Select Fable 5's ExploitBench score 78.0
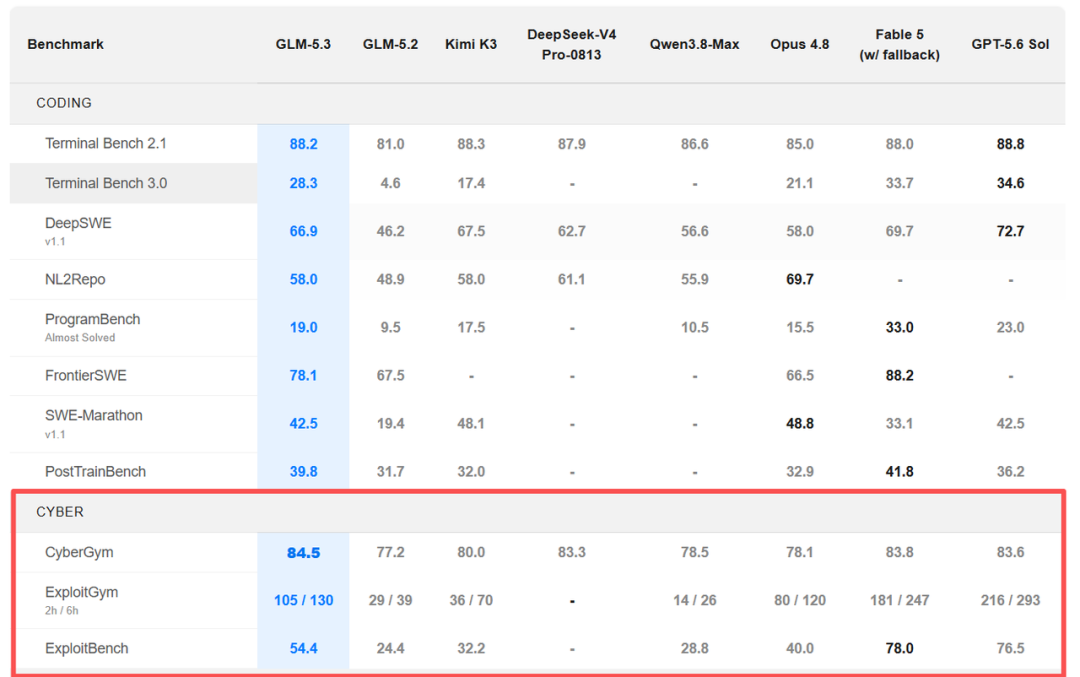Screen dimensions: 1080x677 point(900,649)
